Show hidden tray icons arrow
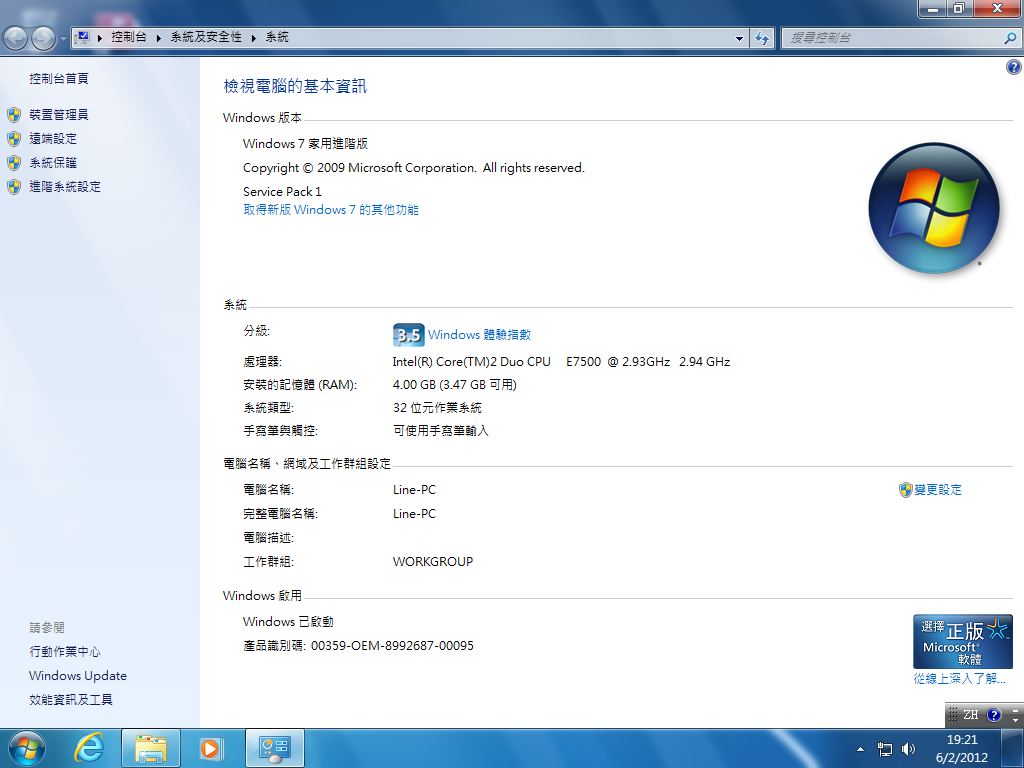This screenshot has width=1024, height=768. tap(860, 749)
